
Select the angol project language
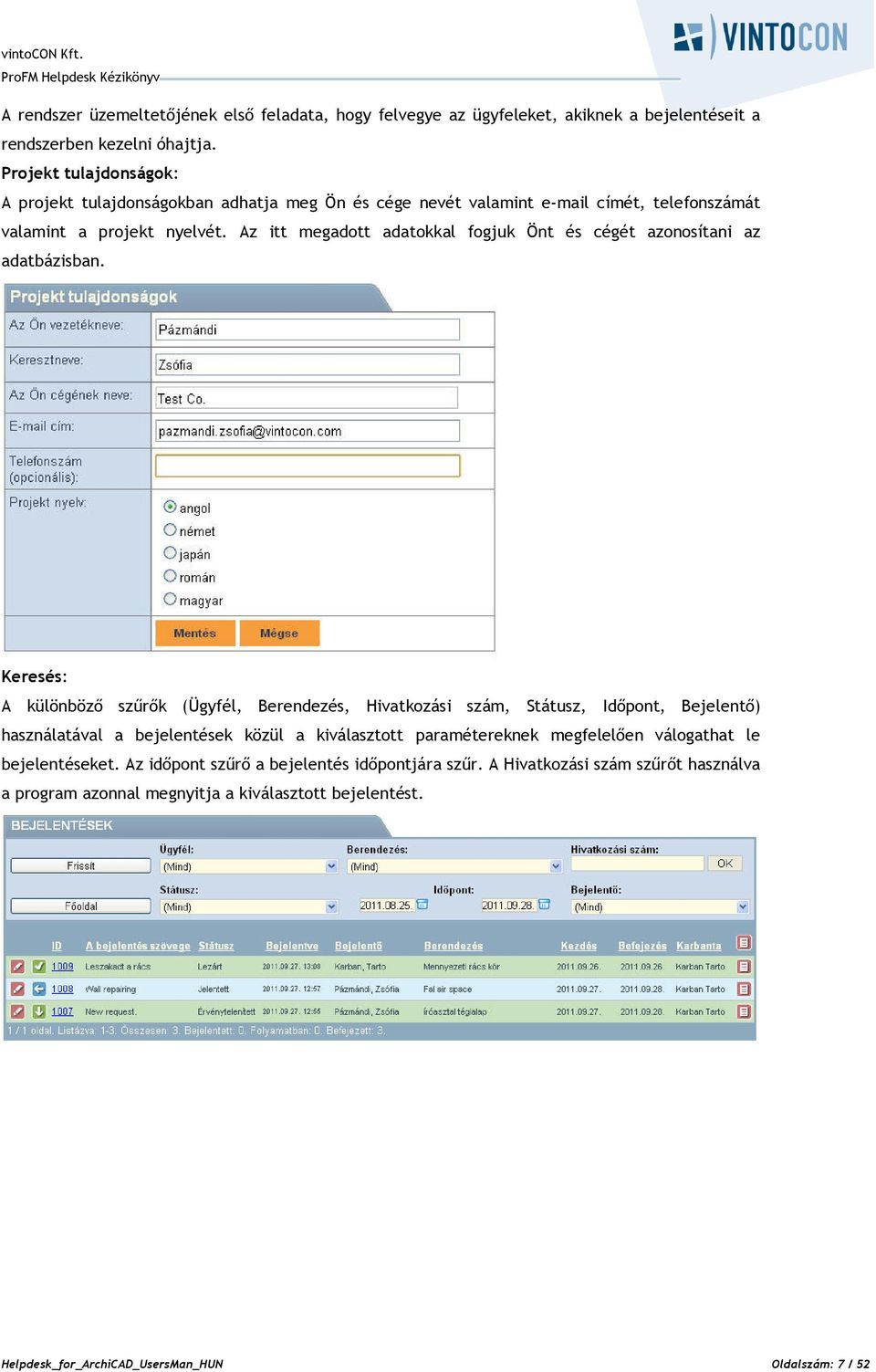pos(170,507)
